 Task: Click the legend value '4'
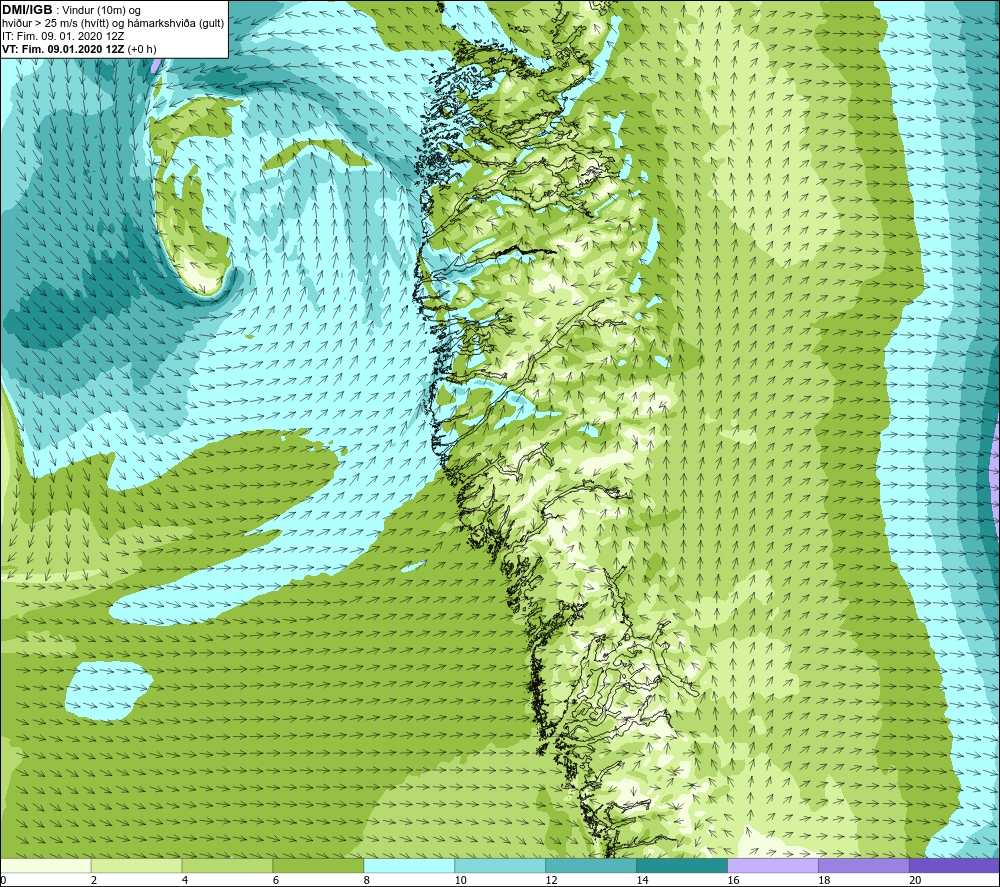(185, 880)
